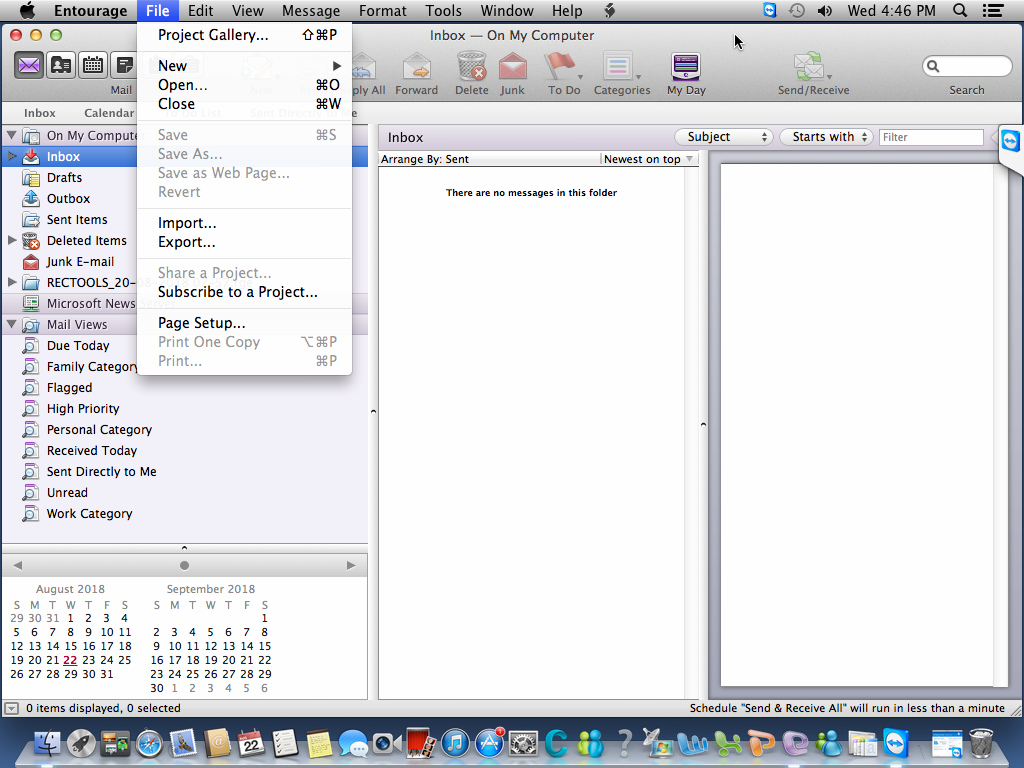Click status bar progress toggle icon
The width and height of the screenshot is (1024, 768).
pyautogui.click(x=11, y=708)
